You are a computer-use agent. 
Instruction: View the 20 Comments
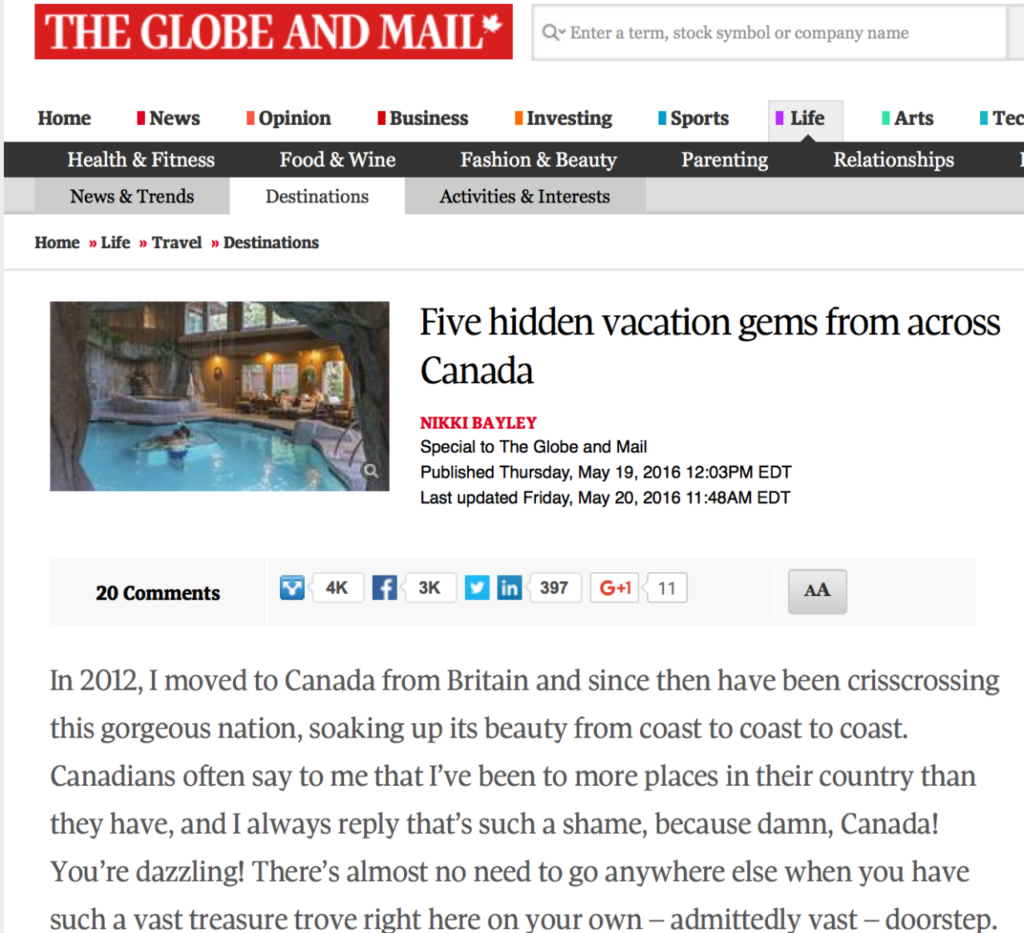tap(158, 593)
